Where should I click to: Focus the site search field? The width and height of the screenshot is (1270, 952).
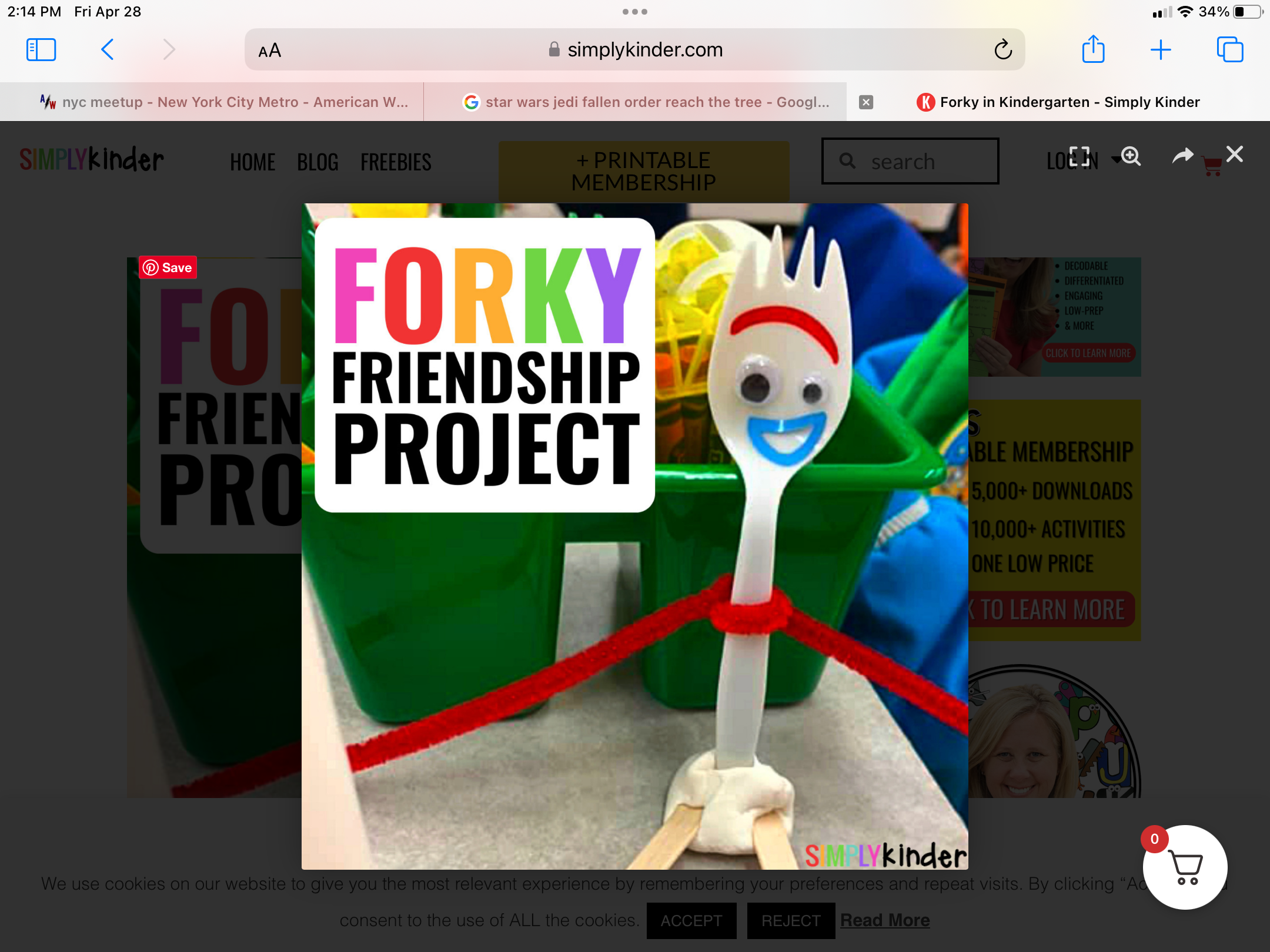pyautogui.click(x=910, y=161)
